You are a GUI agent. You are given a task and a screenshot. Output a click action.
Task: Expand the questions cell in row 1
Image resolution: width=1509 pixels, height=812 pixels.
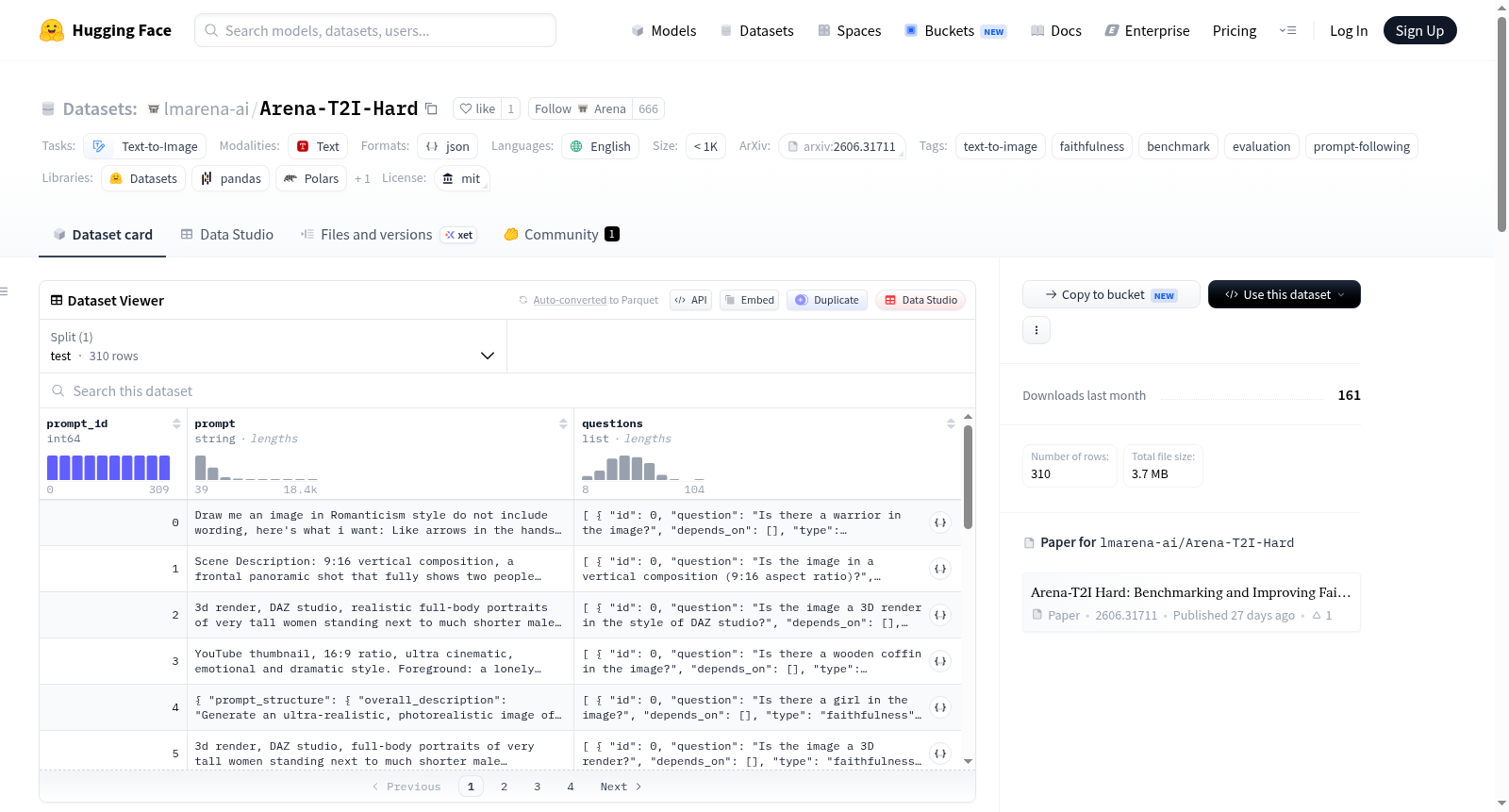coord(940,569)
